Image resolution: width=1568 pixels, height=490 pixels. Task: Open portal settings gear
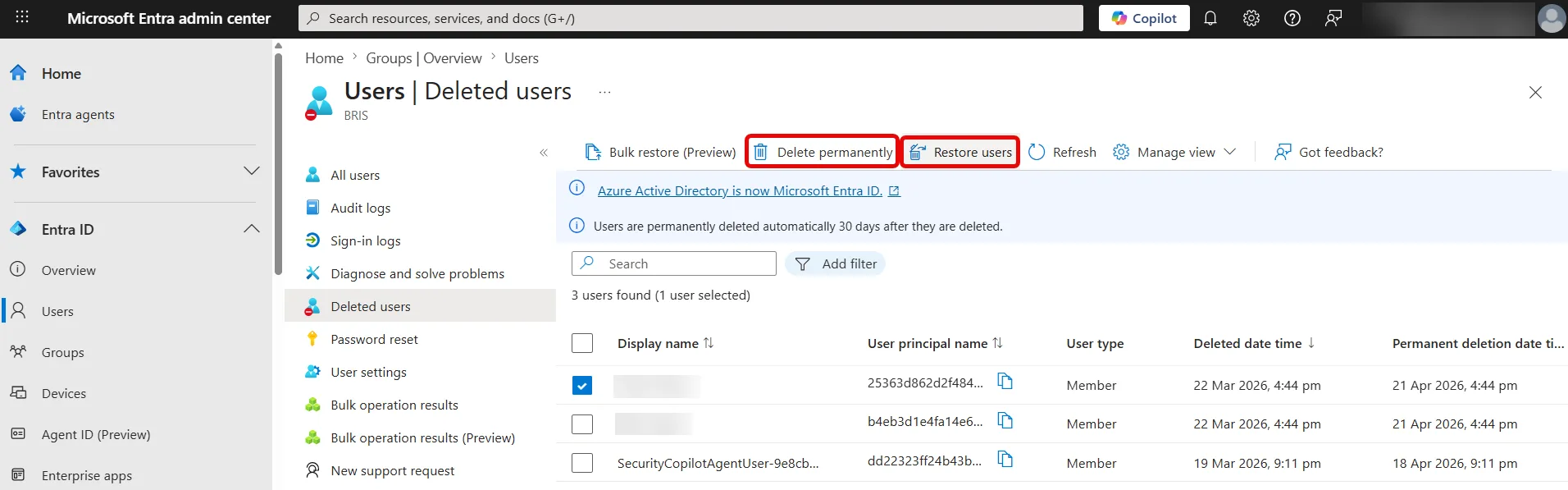[1251, 18]
